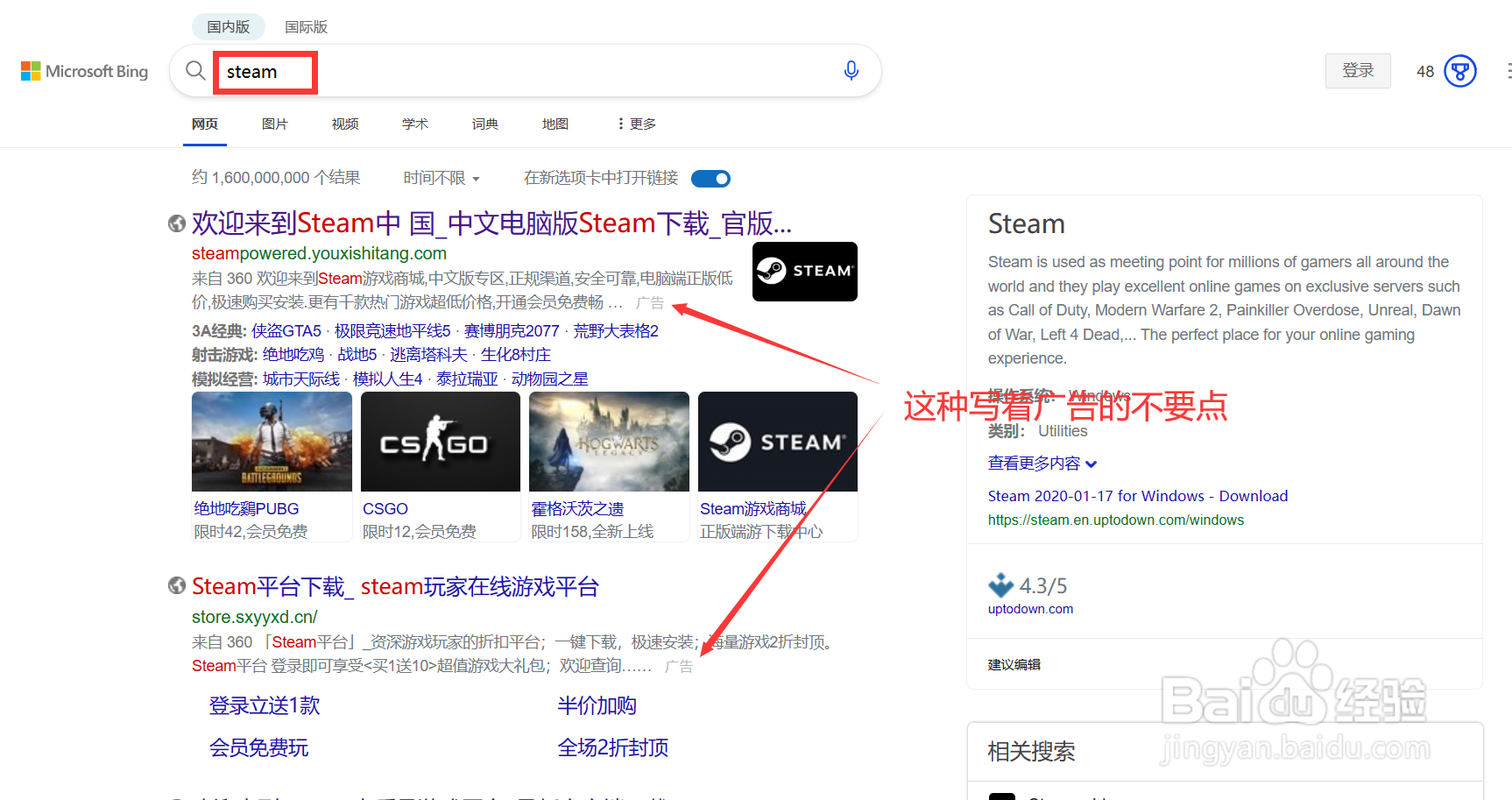This screenshot has height=800, width=1512.
Task: Open the 侠盗GTA5 link
Action: pyautogui.click(x=286, y=330)
